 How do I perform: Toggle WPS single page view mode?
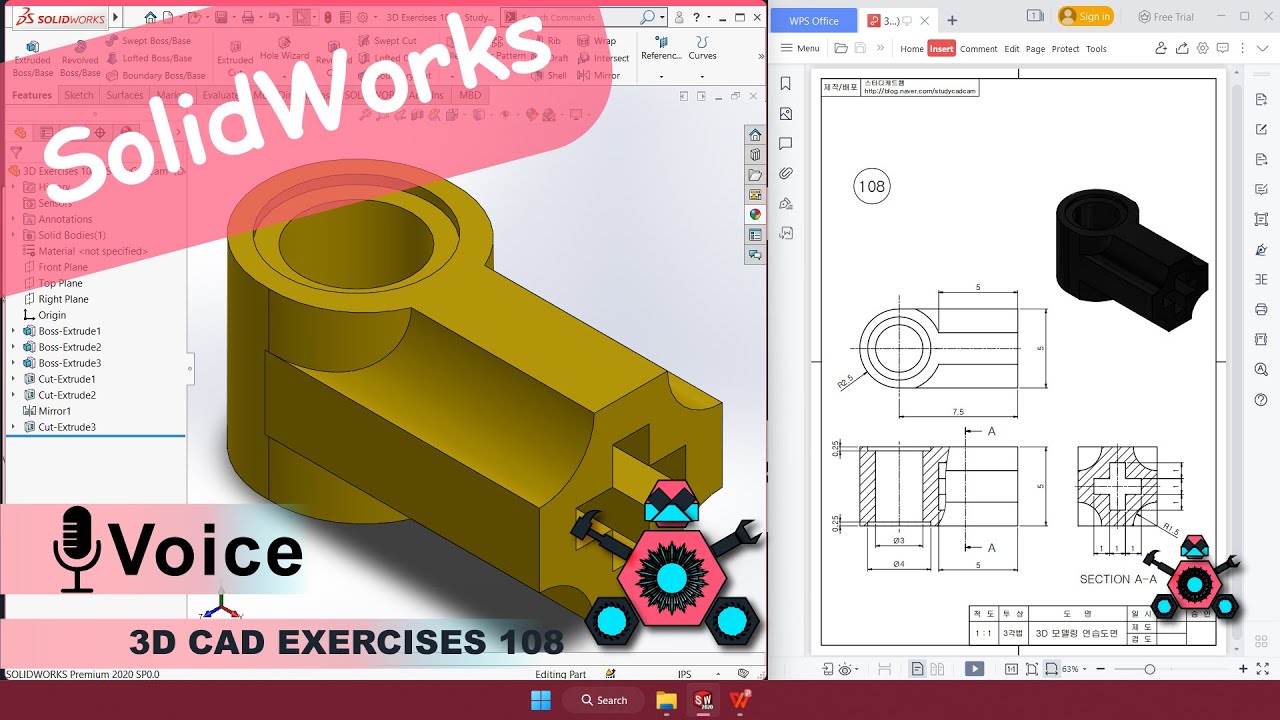pos(918,669)
